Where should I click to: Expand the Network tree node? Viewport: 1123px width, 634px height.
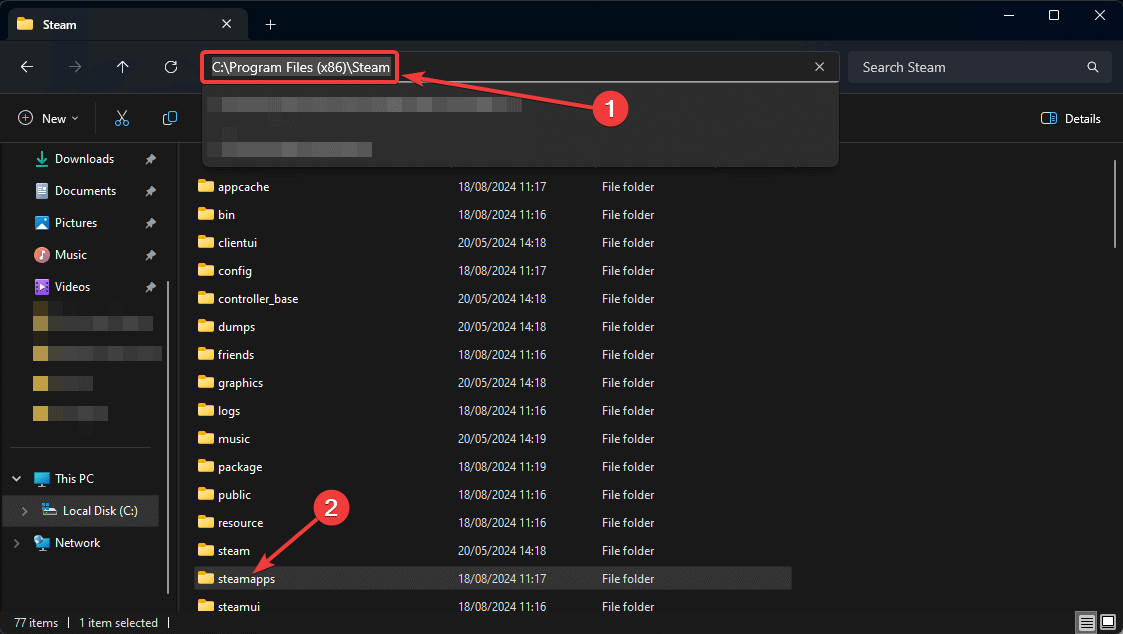[x=16, y=543]
